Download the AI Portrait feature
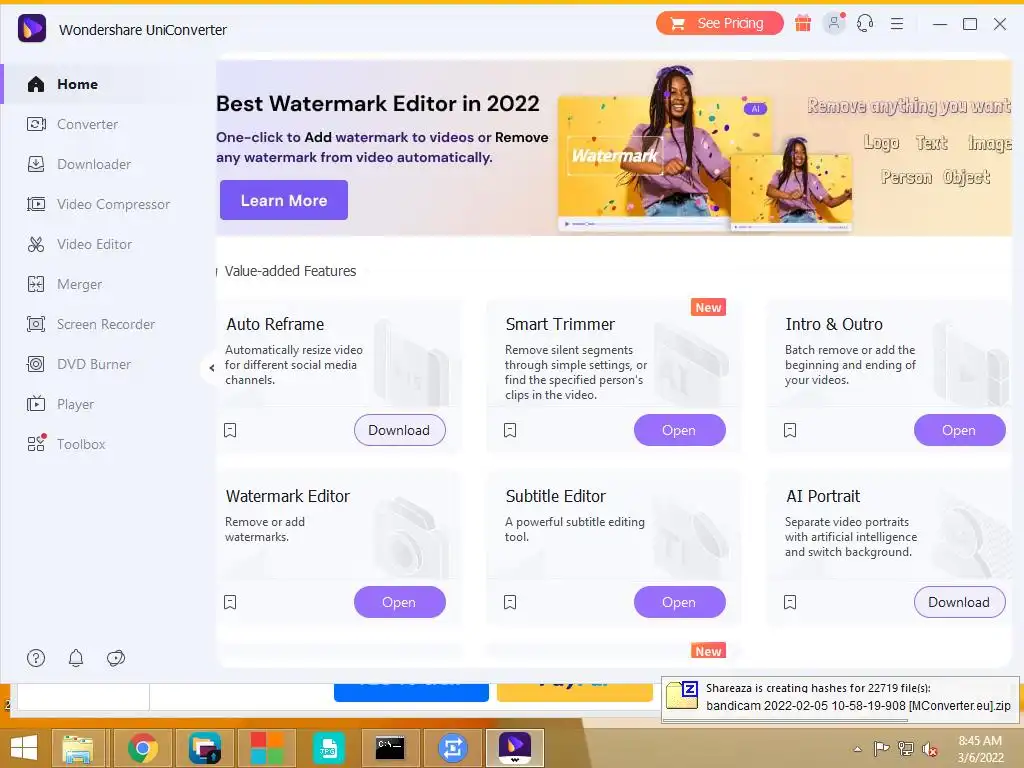 (959, 602)
